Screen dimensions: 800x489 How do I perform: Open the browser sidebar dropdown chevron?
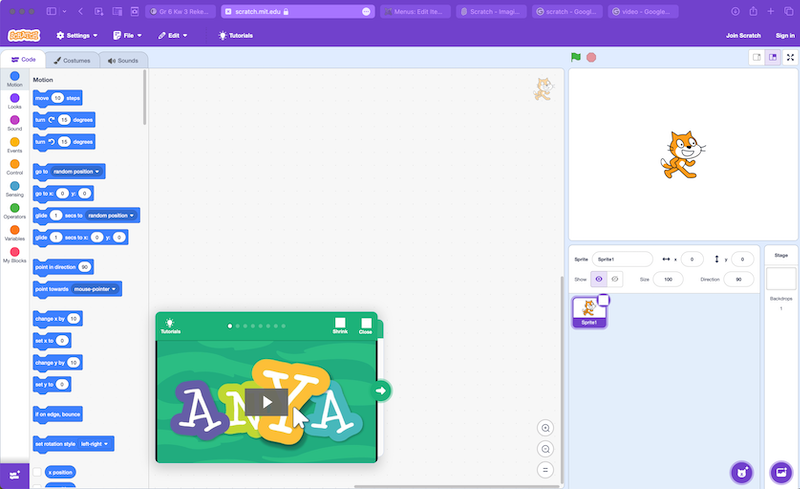(x=64, y=11)
